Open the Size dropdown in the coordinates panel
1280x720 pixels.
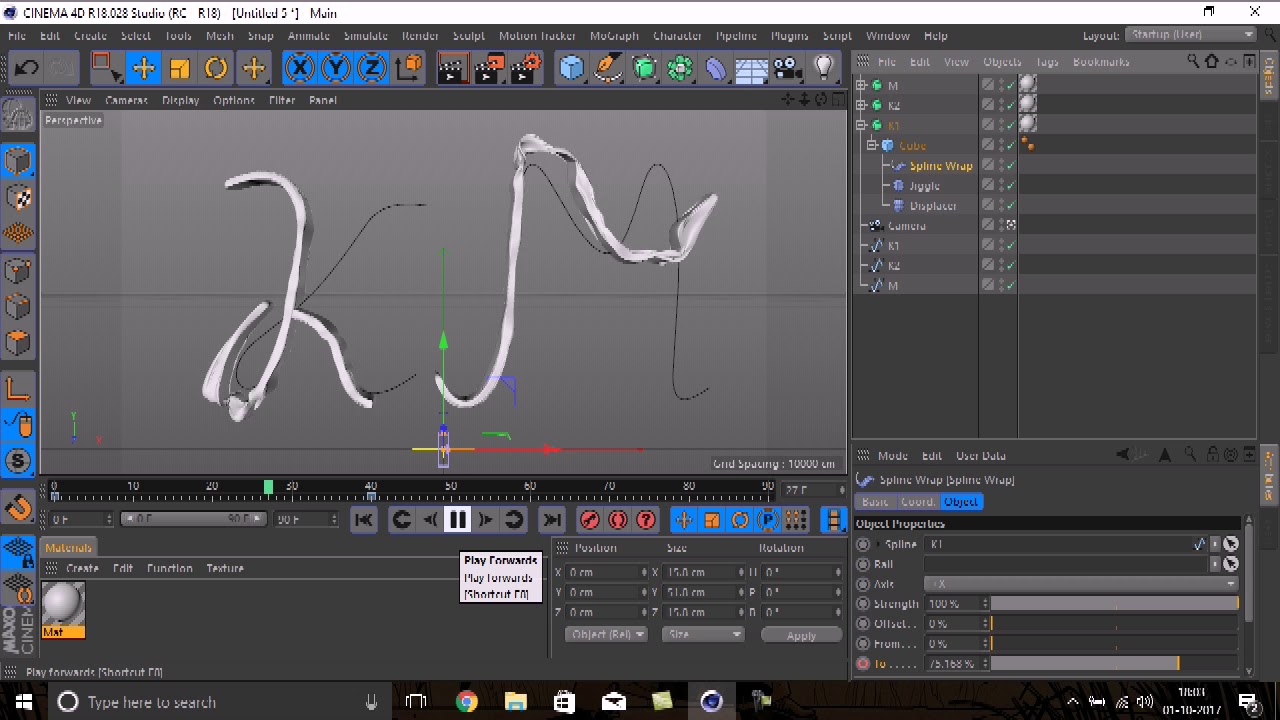pyautogui.click(x=704, y=635)
